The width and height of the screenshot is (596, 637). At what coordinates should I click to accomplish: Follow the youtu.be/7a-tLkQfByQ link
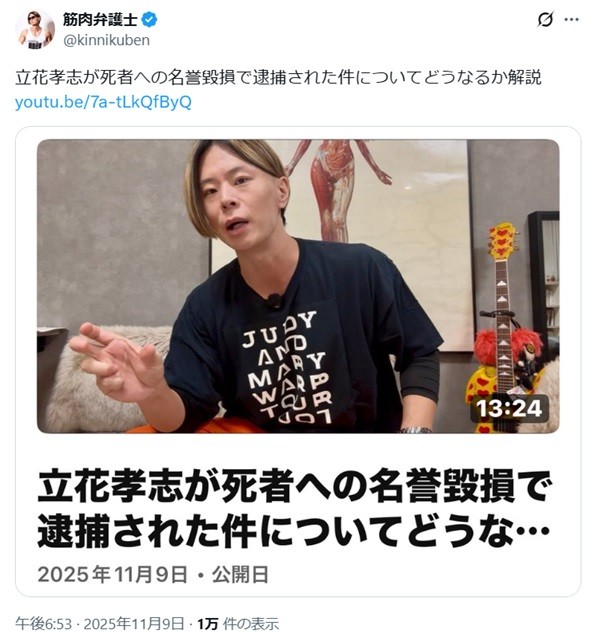pyautogui.click(x=103, y=102)
